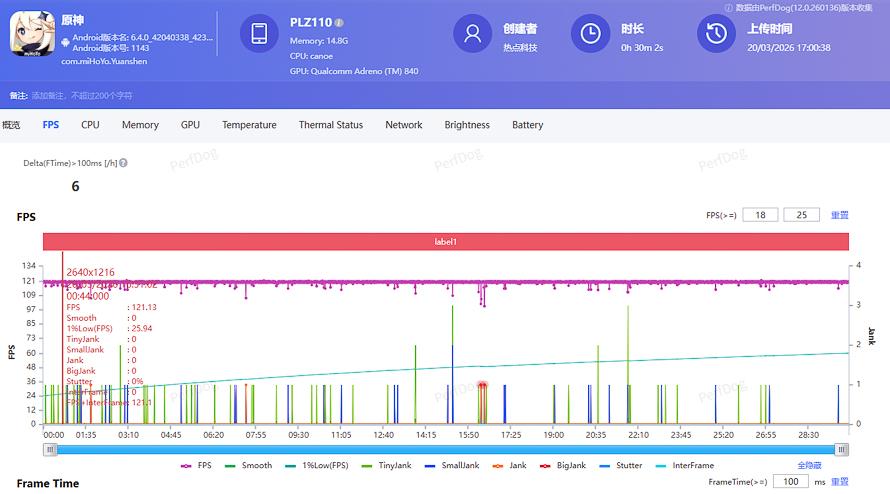Click info icon beside PerfDog version notice
This screenshot has height=494, width=890.
(x=729, y=7)
